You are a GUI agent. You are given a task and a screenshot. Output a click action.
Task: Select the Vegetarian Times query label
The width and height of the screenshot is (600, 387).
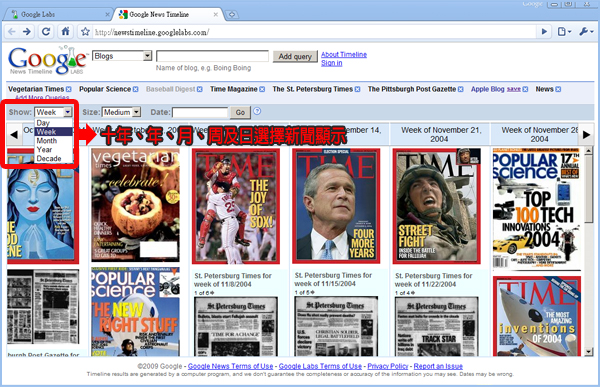[36, 89]
